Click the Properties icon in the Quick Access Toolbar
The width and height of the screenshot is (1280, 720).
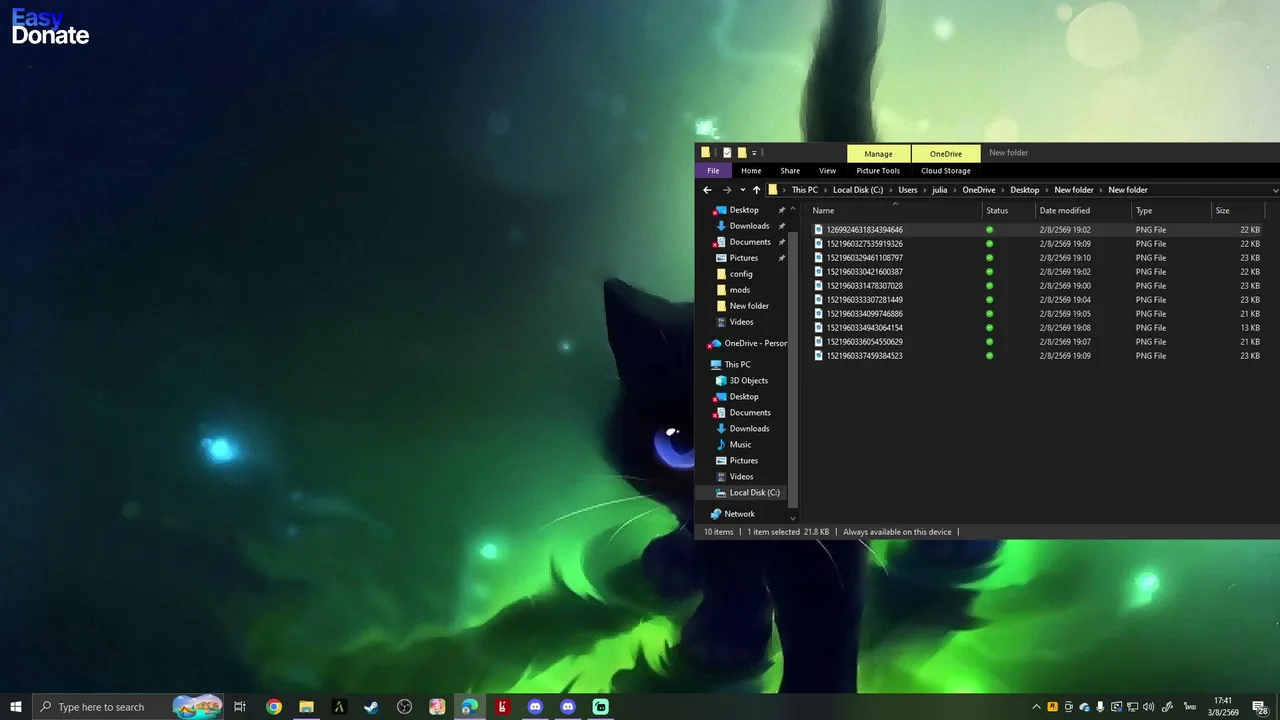pyautogui.click(x=727, y=153)
